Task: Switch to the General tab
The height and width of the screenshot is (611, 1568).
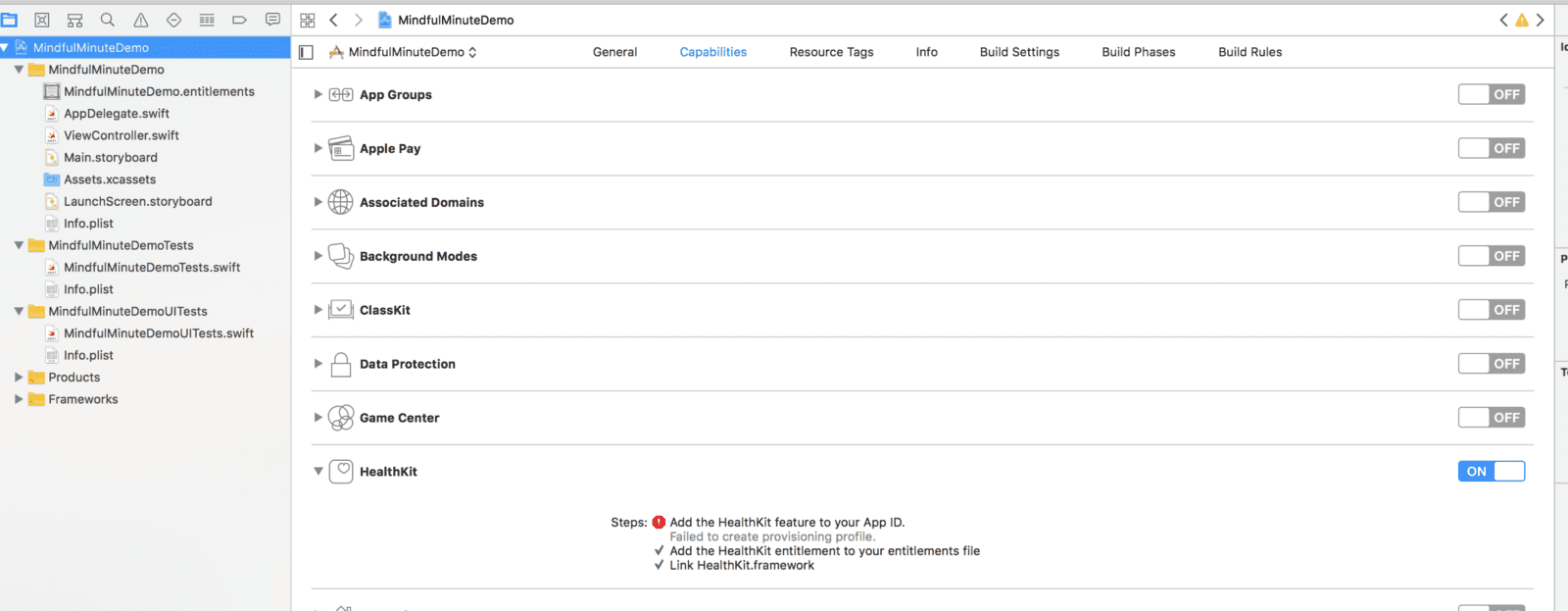Action: 614,52
